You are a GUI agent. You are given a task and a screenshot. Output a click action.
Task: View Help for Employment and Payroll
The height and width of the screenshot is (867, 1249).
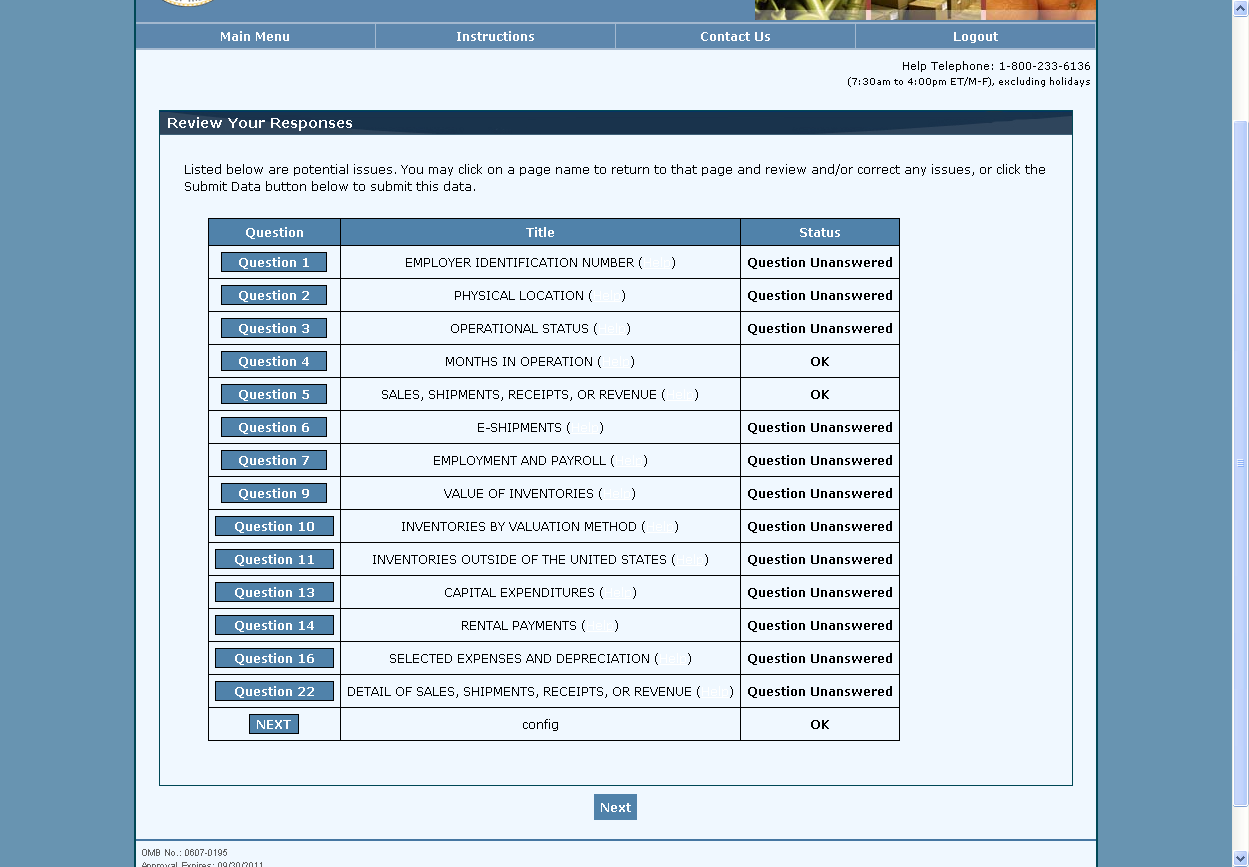coord(629,460)
